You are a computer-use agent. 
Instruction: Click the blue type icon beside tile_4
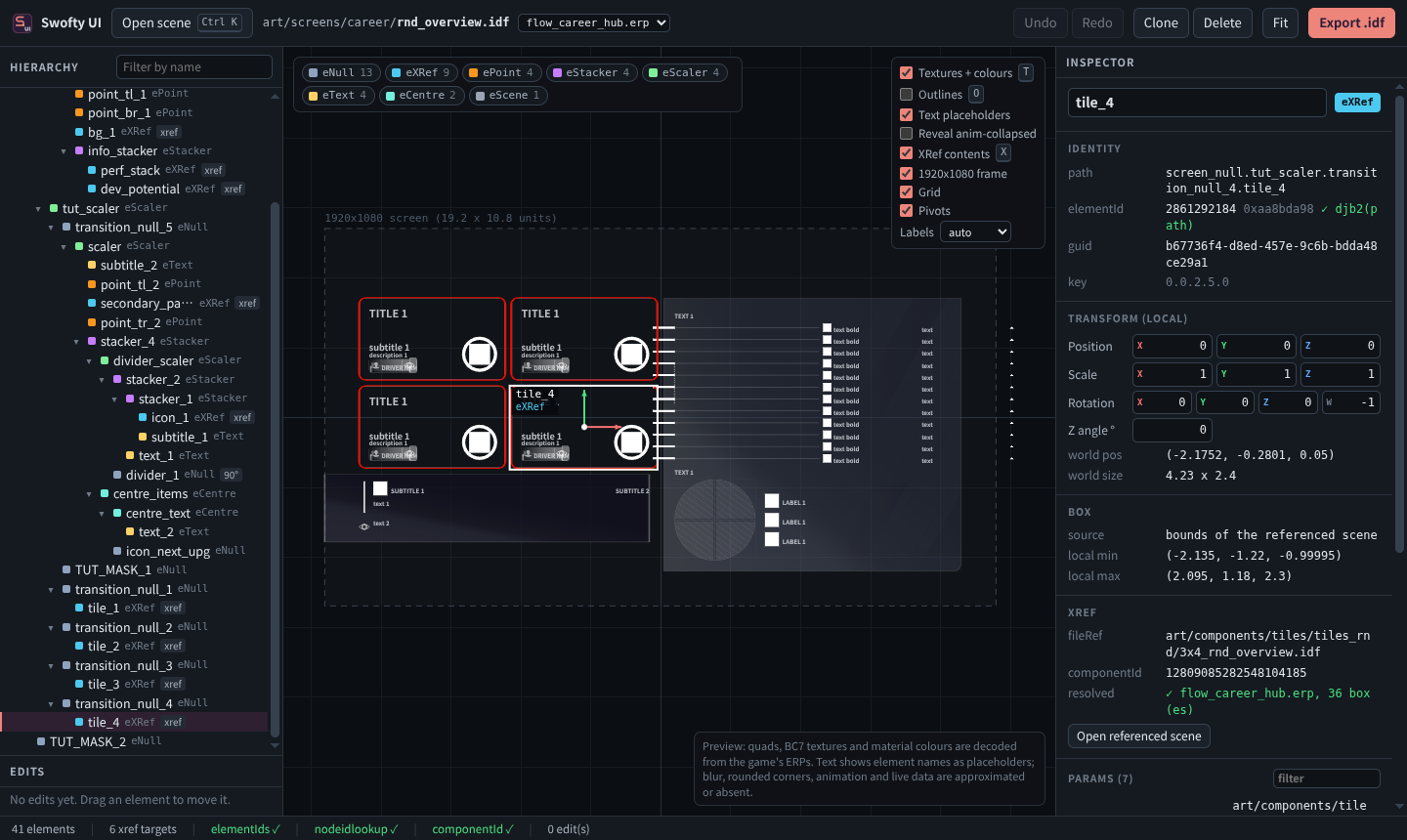point(79,723)
